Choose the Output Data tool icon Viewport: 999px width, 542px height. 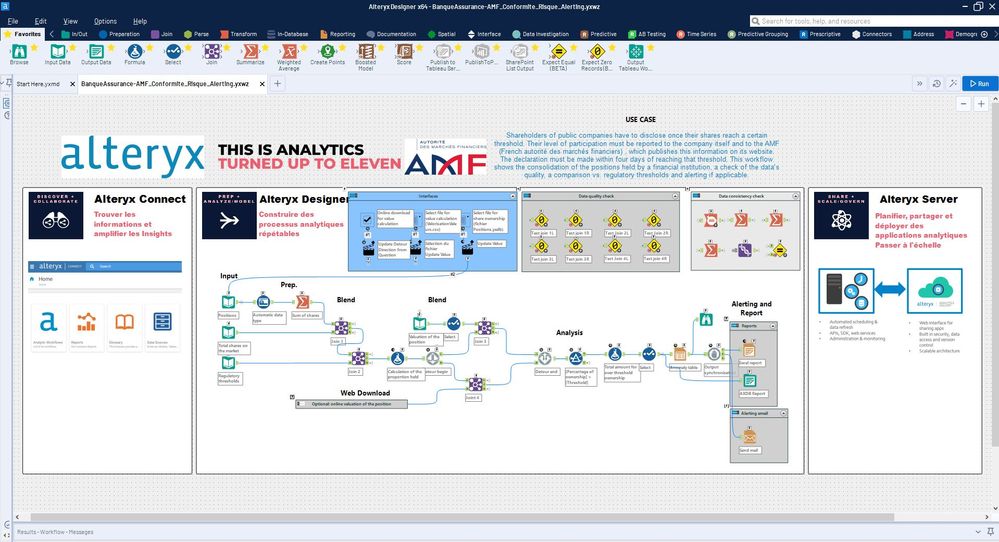(96, 52)
